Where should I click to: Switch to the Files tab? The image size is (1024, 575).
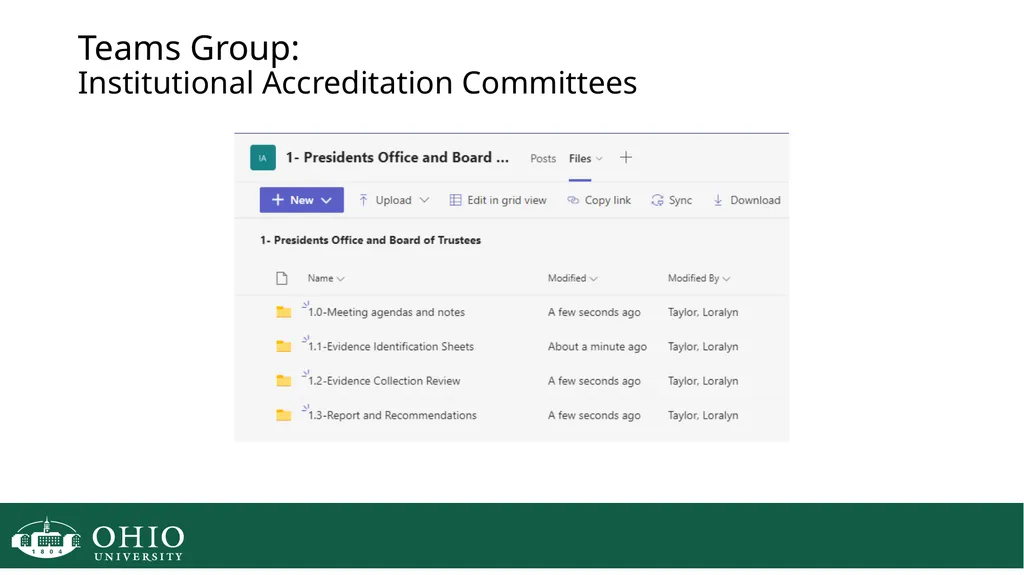(579, 158)
